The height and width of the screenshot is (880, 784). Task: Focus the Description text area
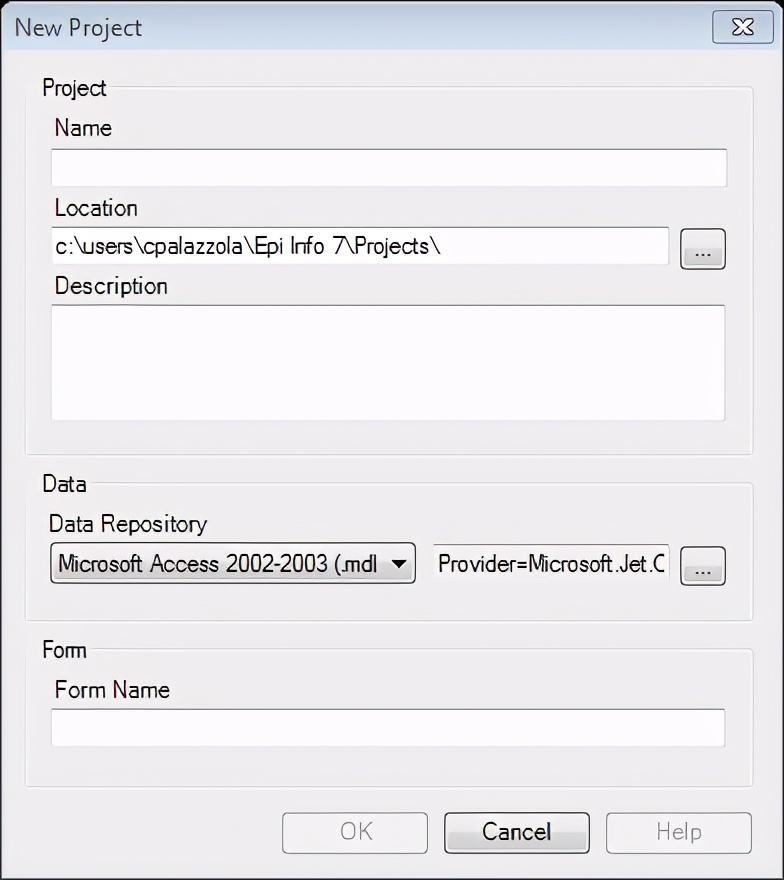click(388, 363)
